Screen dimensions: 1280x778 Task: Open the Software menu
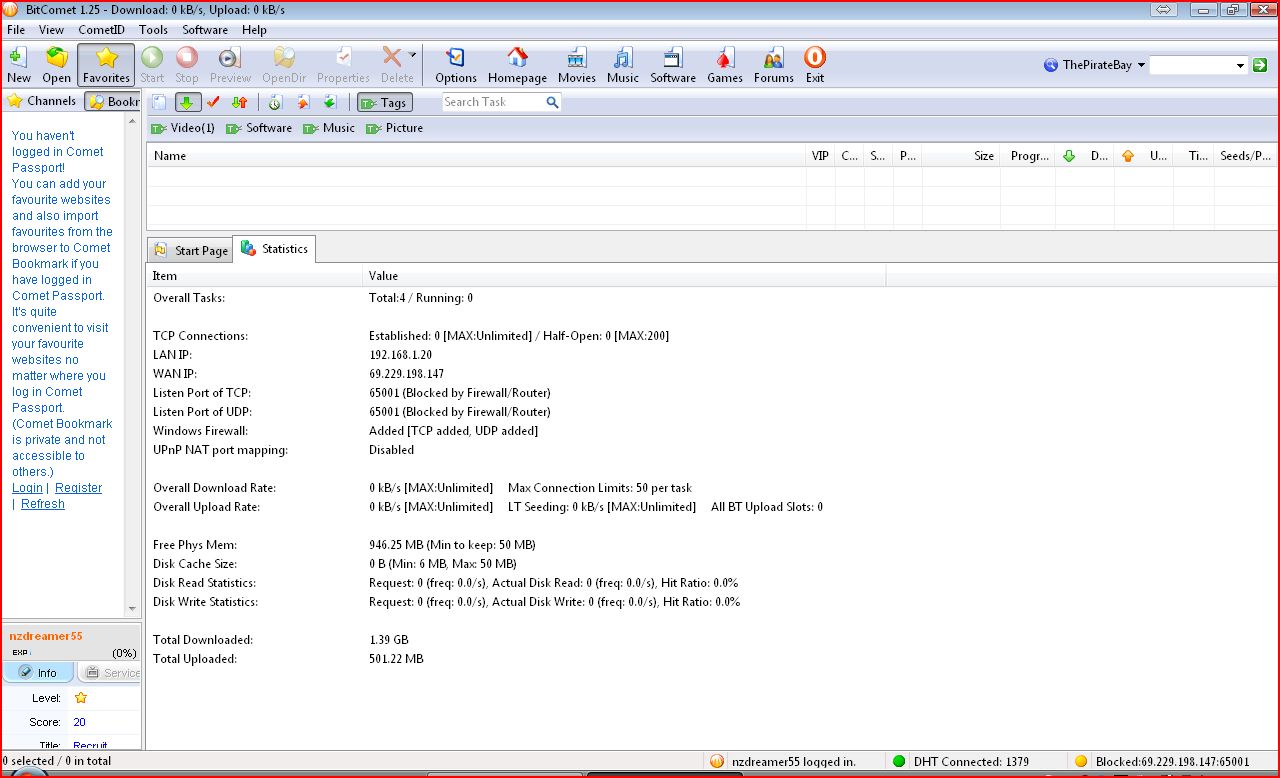pyautogui.click(x=205, y=30)
